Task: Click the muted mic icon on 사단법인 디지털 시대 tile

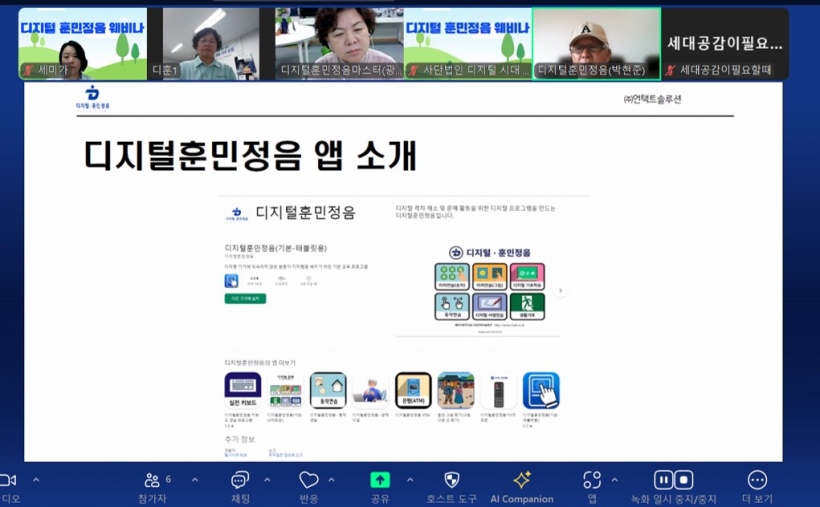Action: (414, 70)
